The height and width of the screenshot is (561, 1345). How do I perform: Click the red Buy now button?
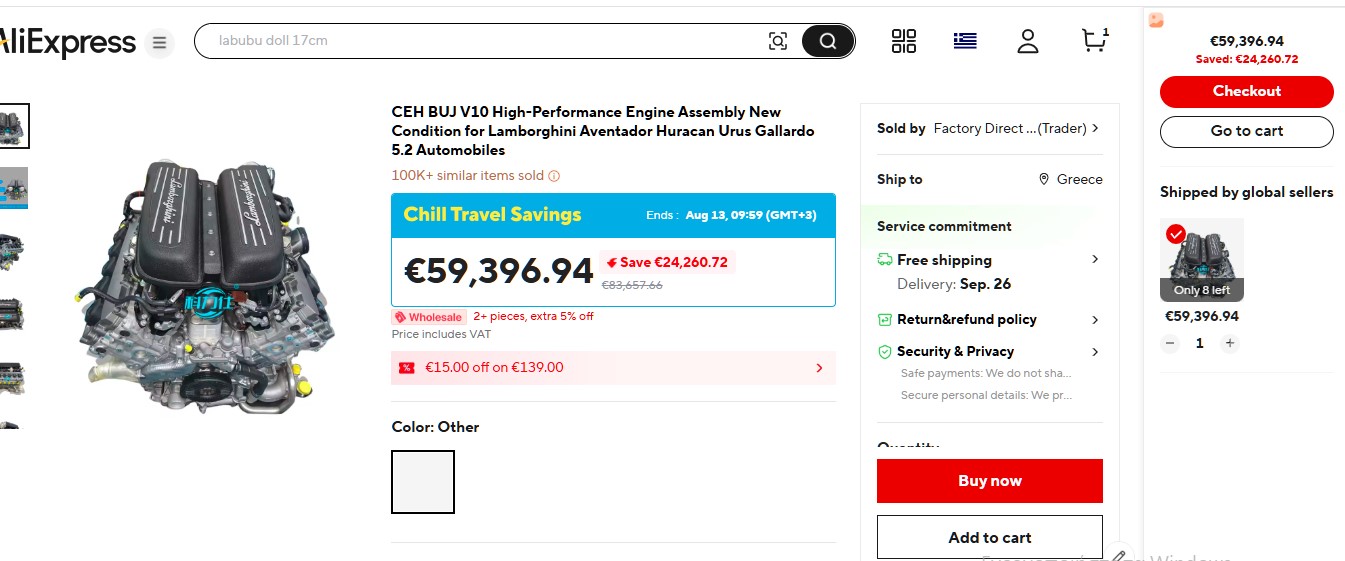pos(990,481)
